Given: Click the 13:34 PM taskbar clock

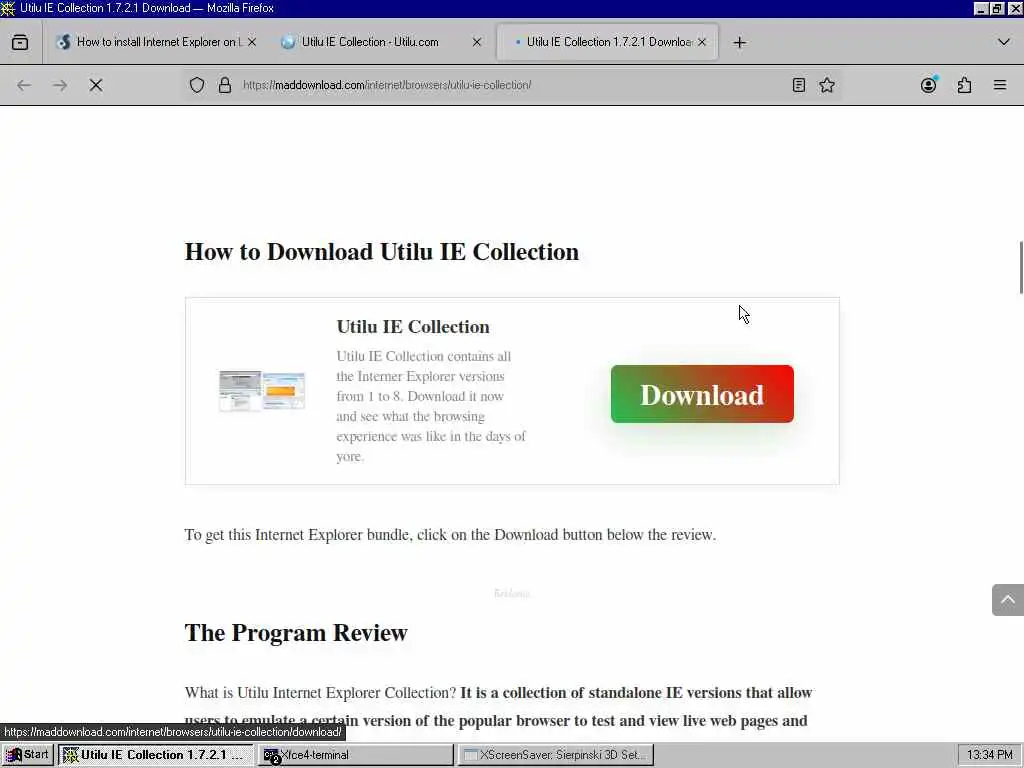Looking at the screenshot, I should coord(989,755).
